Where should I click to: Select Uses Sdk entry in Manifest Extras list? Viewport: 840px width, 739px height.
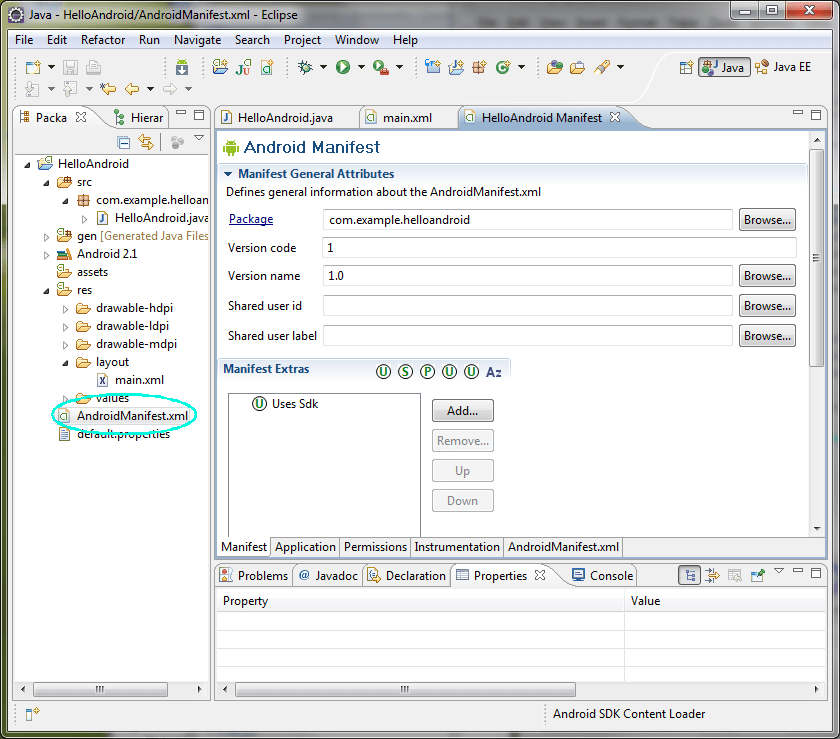coord(286,404)
